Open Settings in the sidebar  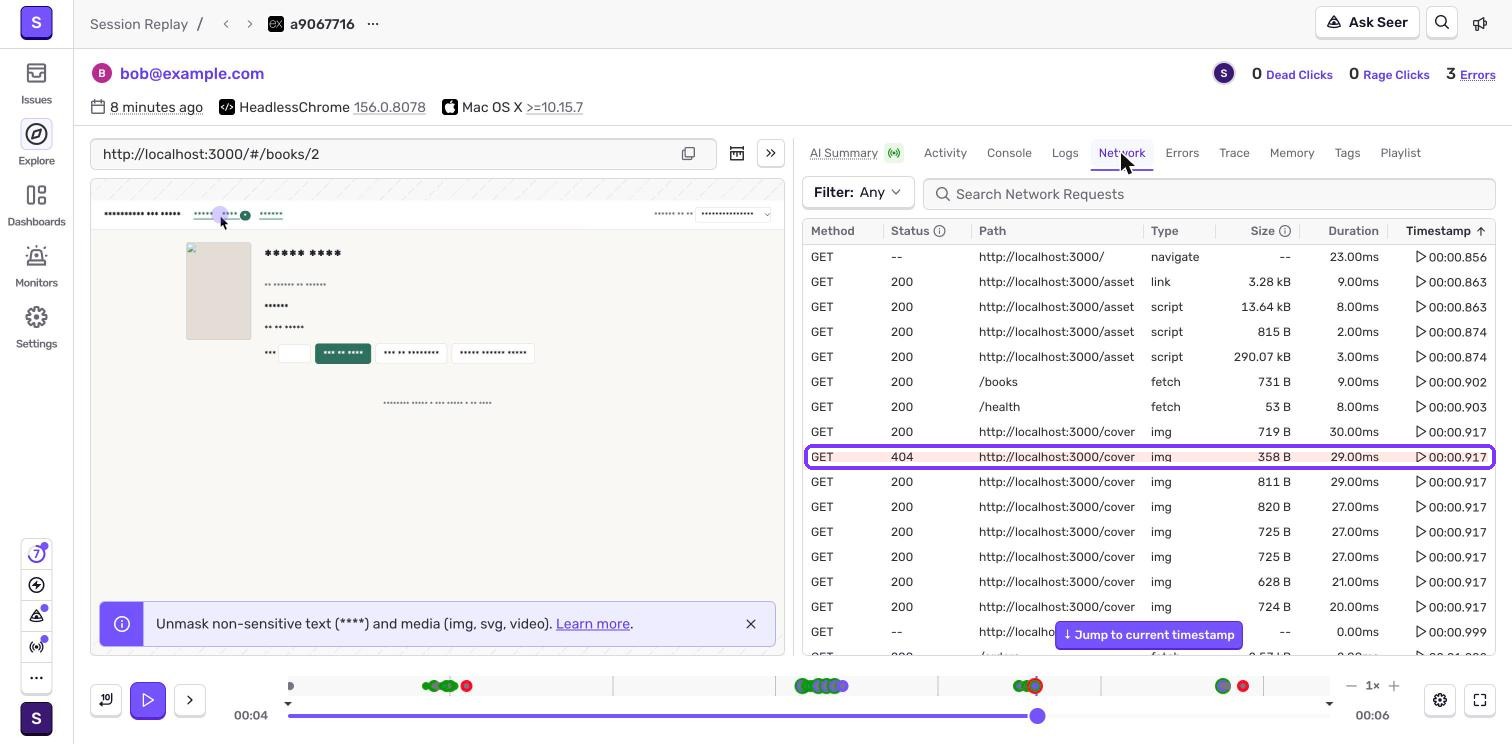36,327
